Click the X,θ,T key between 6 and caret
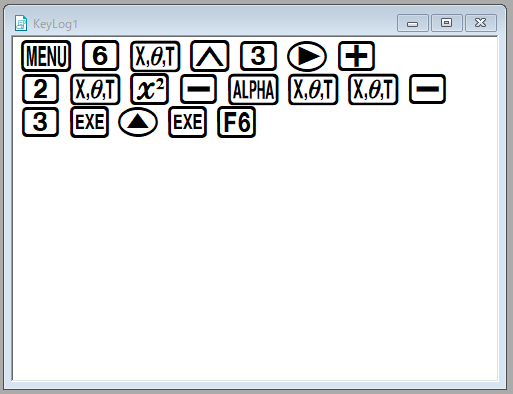Image resolution: width=513 pixels, height=394 pixels. click(155, 56)
